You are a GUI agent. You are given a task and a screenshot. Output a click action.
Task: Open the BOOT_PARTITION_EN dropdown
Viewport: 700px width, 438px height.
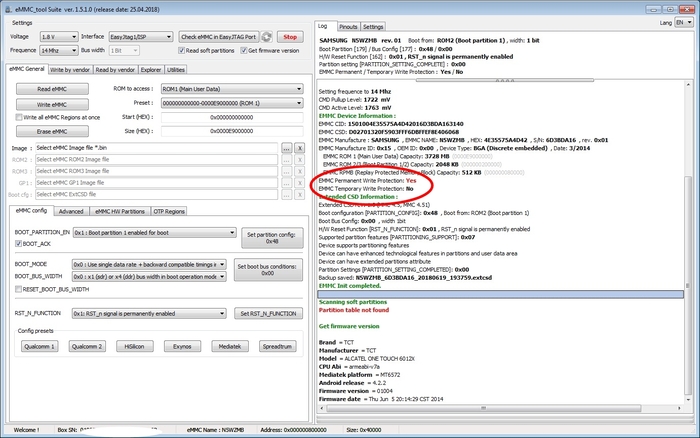(x=154, y=233)
